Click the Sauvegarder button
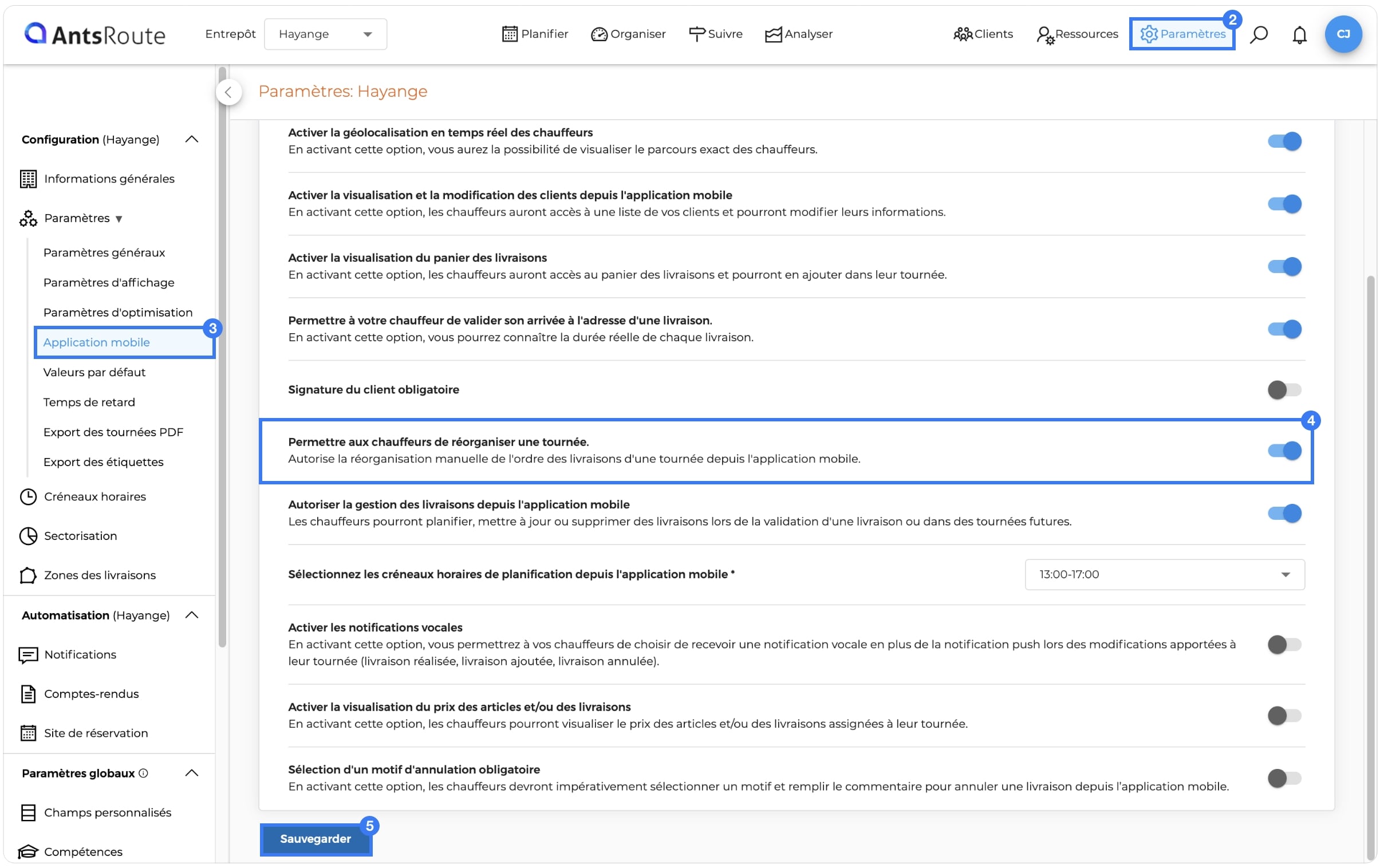 click(x=315, y=839)
